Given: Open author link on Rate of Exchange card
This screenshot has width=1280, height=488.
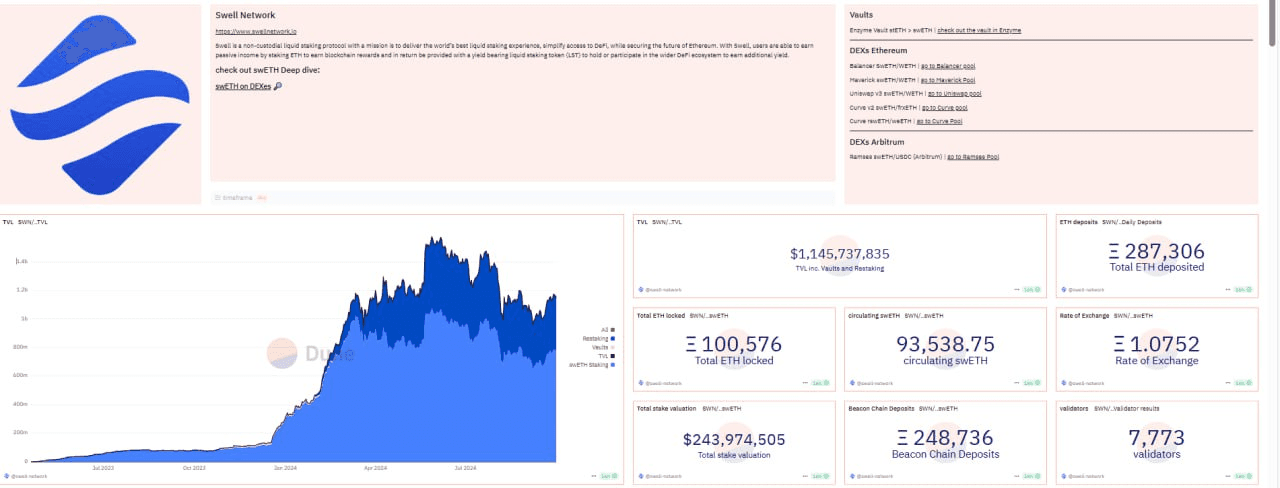Looking at the screenshot, I should pos(1081,383).
